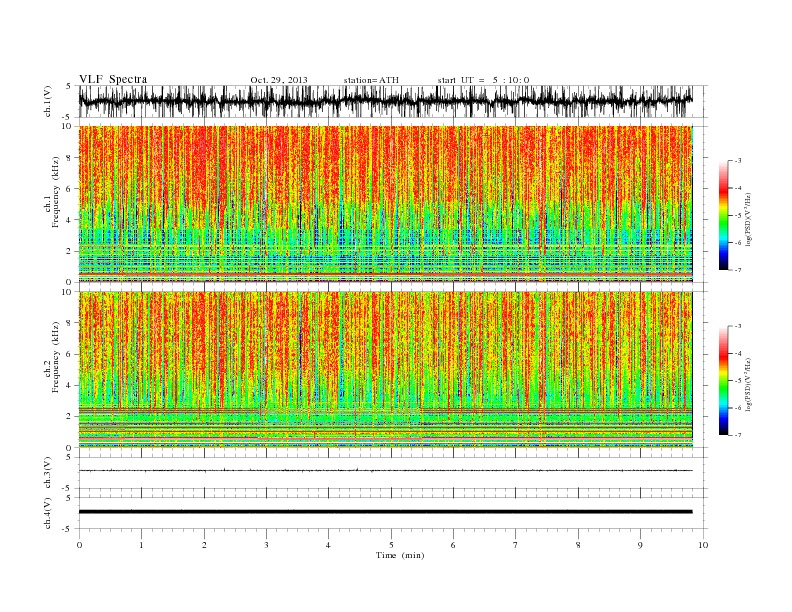Click the time axis tick label "6"

(x=453, y=545)
